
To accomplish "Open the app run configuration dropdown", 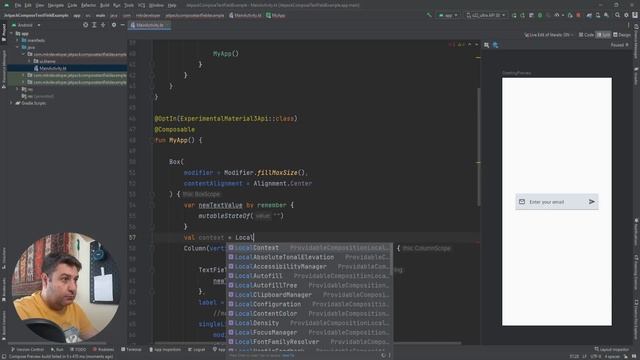I will pos(448,15).
